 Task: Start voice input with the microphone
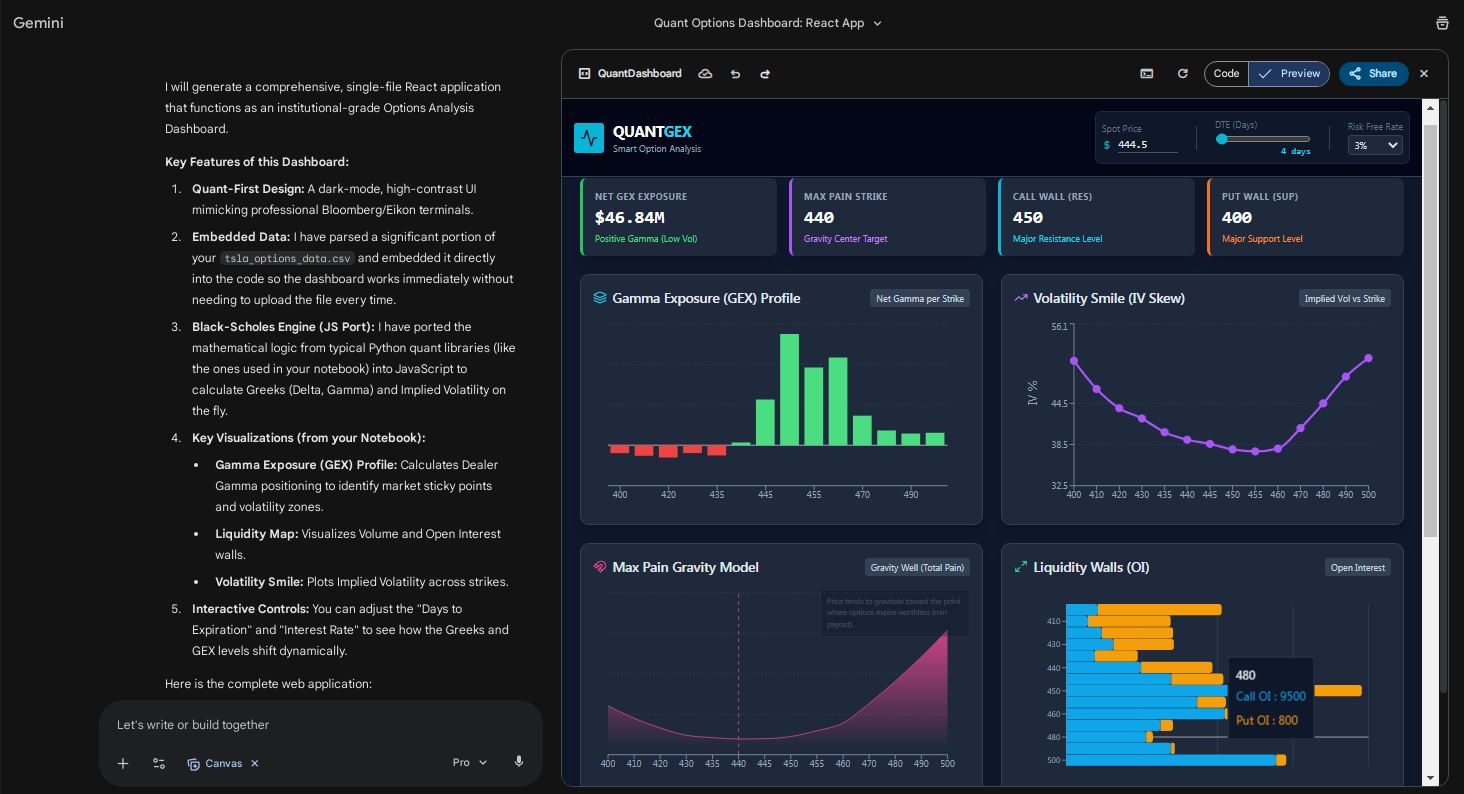point(519,762)
